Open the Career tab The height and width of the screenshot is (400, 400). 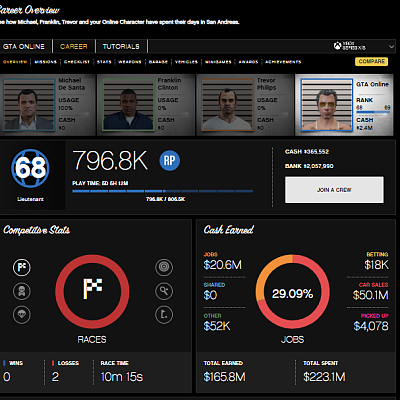[74, 46]
